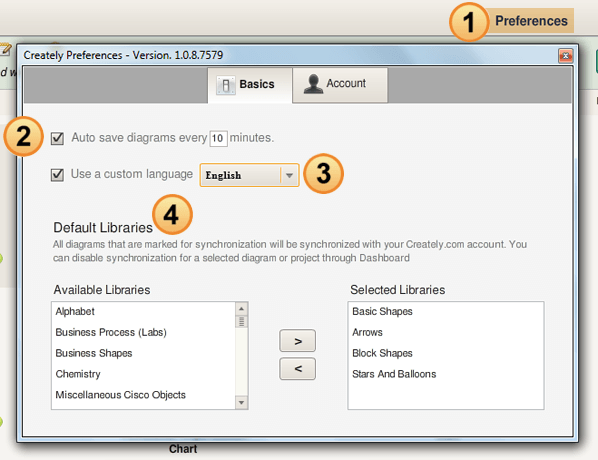Click the remove library < button

[297, 368]
